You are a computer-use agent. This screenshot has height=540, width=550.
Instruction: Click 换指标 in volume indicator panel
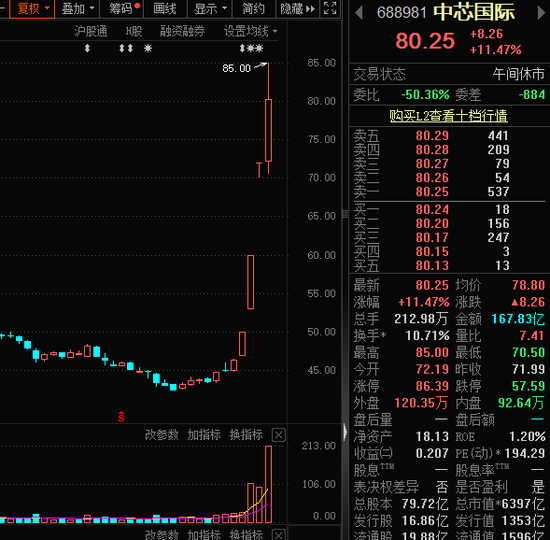246,435
